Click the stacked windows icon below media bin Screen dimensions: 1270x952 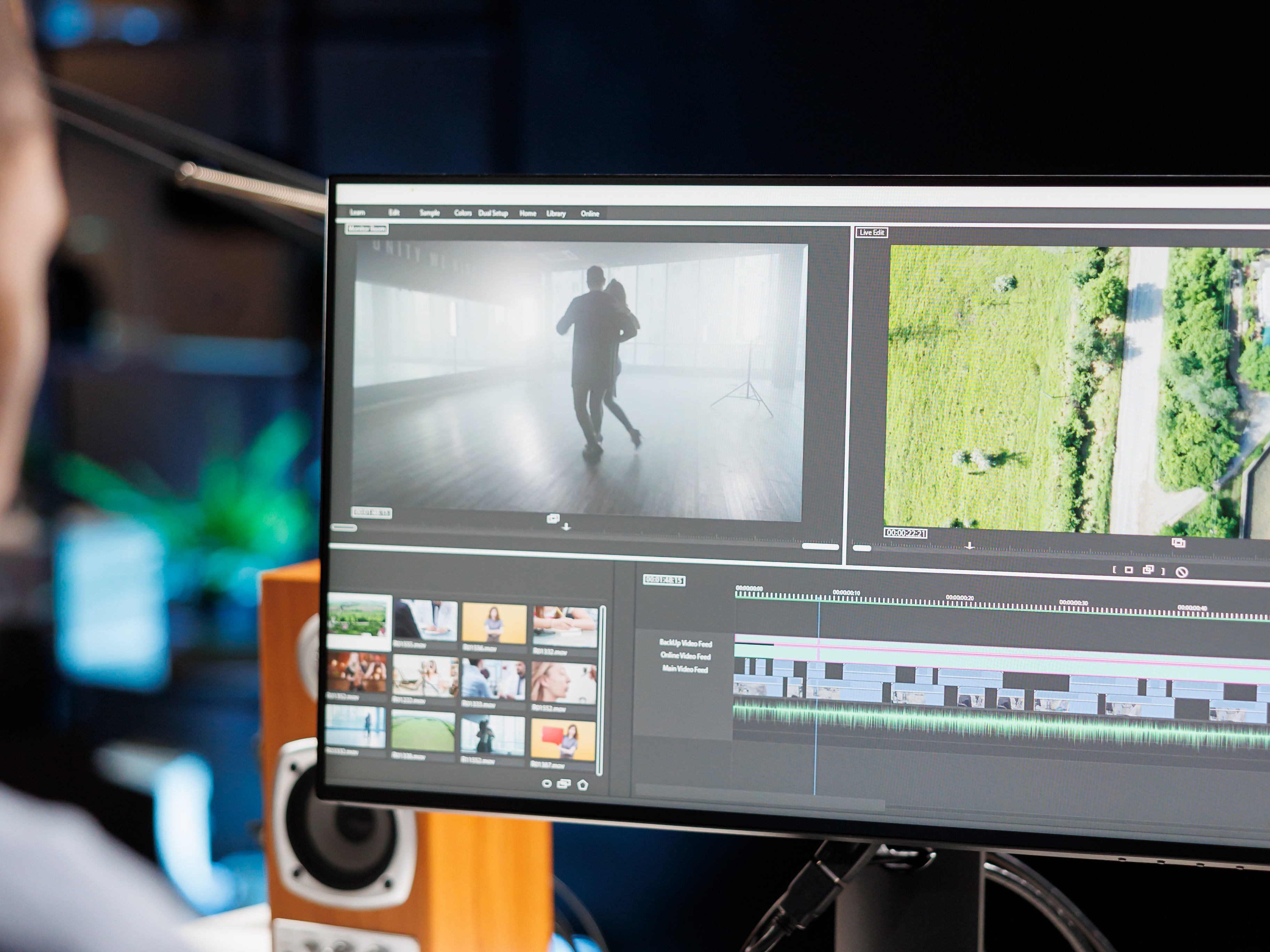564,784
